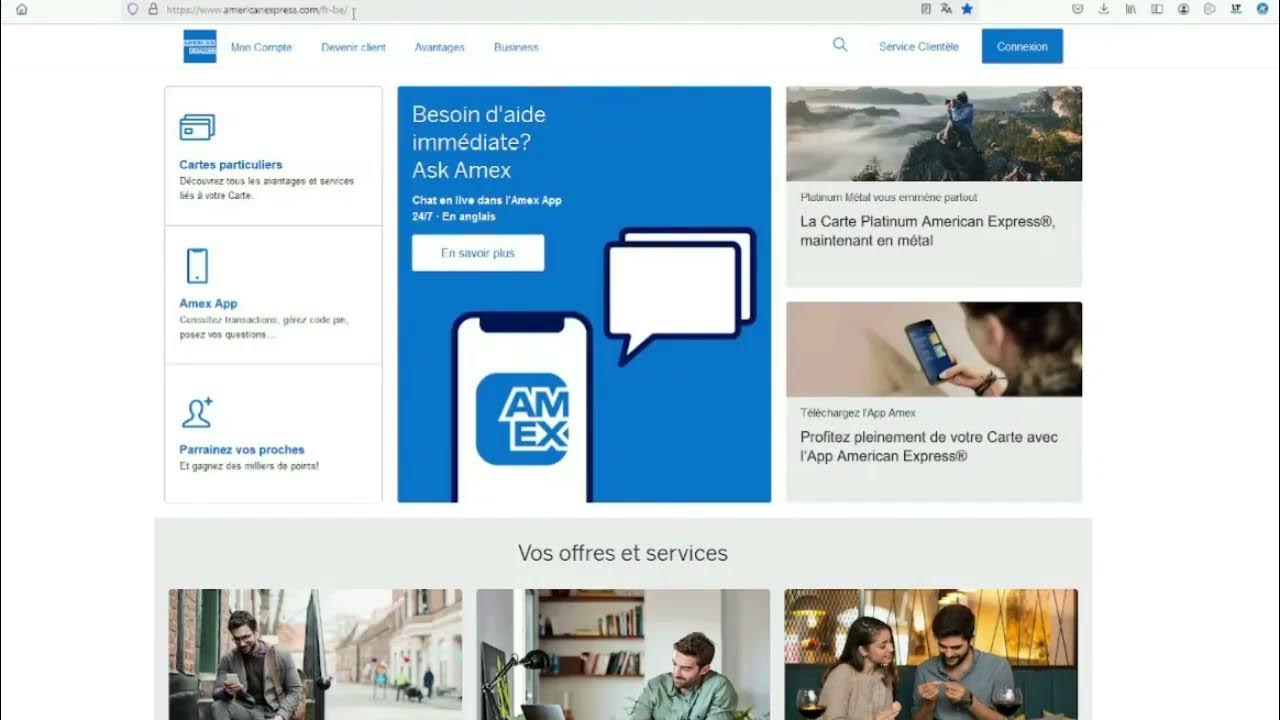This screenshot has height=720, width=1280.
Task: Click 'Téléchargez l'App Amex' text
Action: (x=858, y=413)
